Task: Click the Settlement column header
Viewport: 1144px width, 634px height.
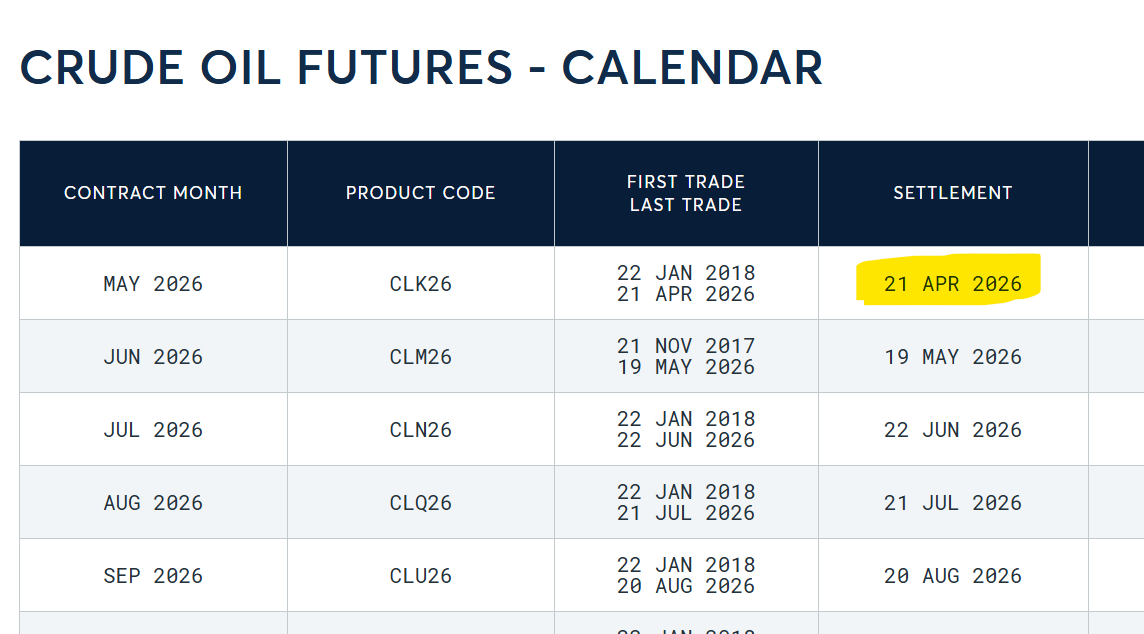Action: point(952,193)
